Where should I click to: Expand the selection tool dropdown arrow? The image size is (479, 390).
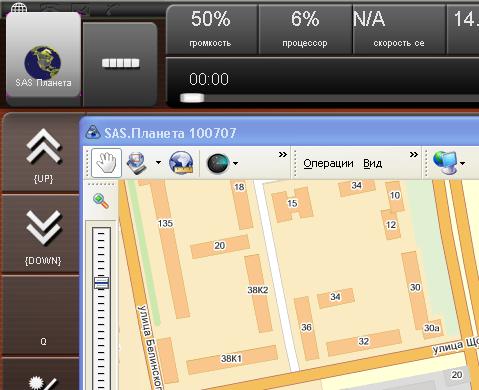click(158, 163)
